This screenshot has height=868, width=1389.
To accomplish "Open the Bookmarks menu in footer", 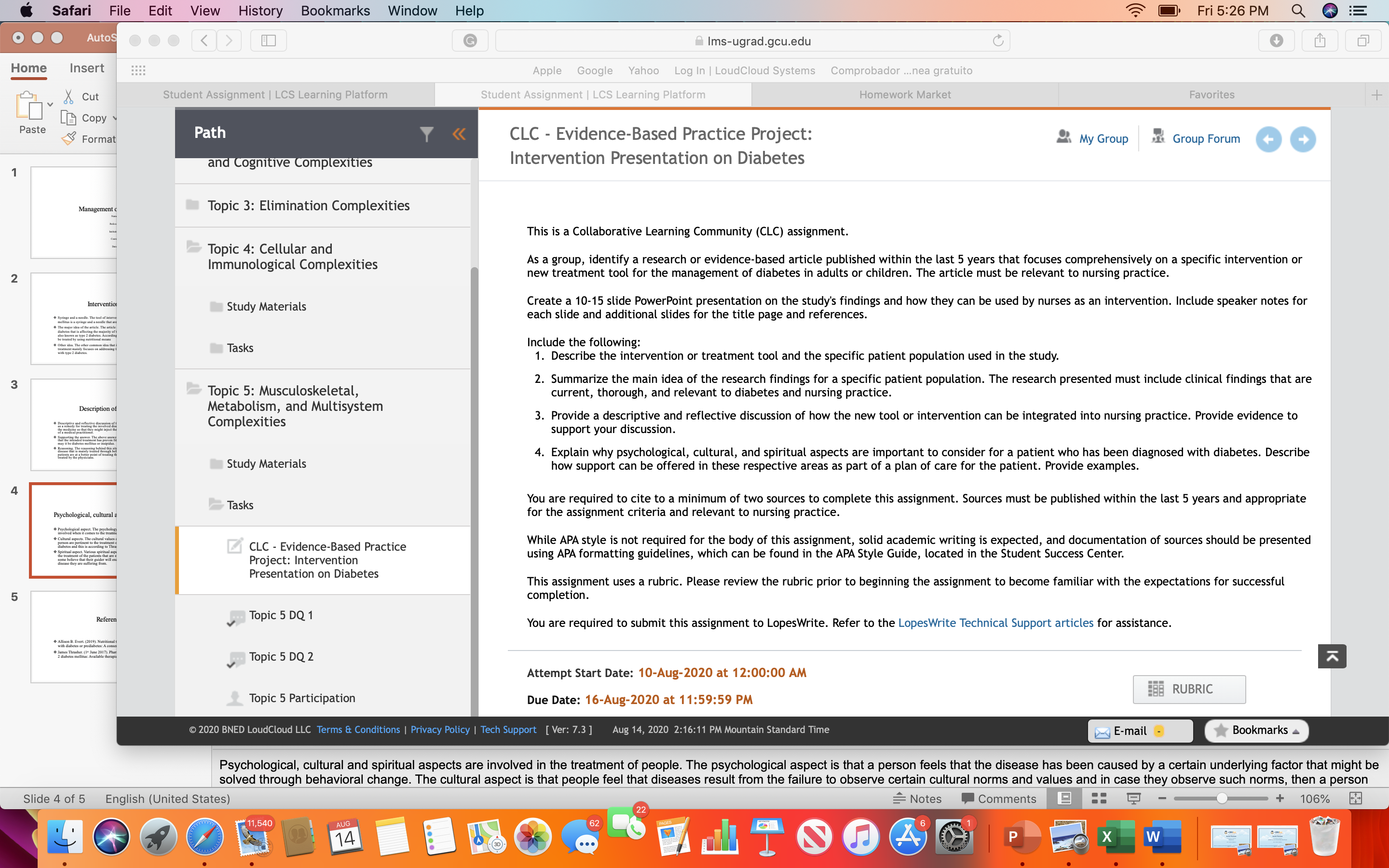I will click(1256, 731).
